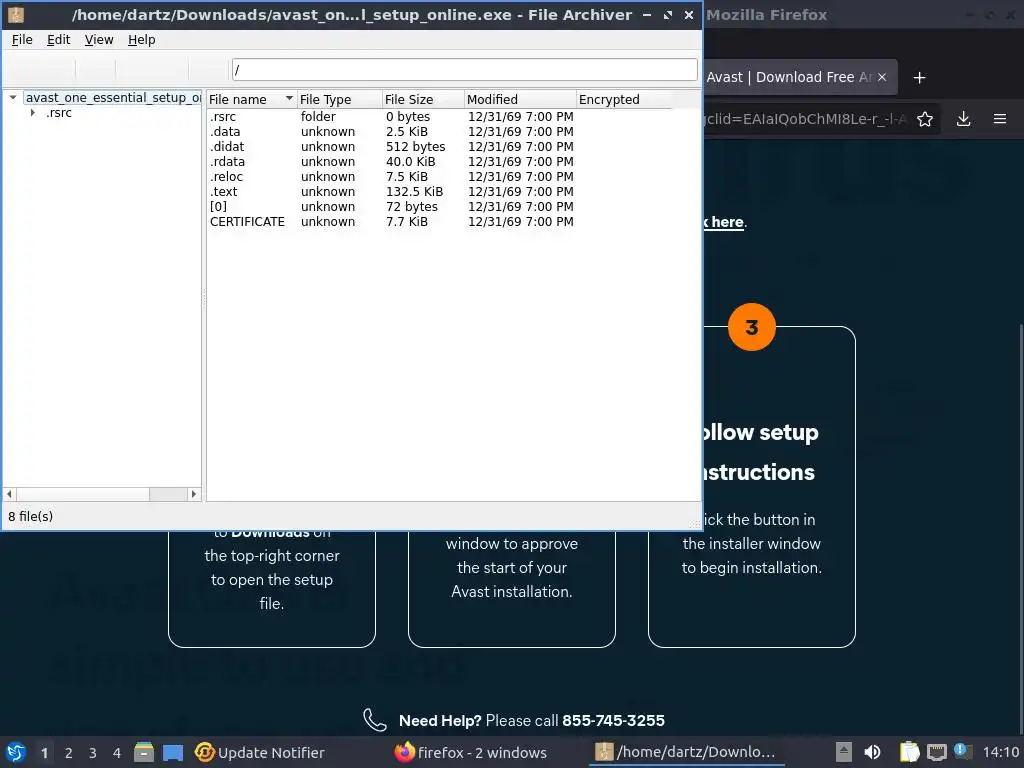1024x768 pixels.
Task: Close the Avast Download Free tab
Action: click(x=882, y=77)
